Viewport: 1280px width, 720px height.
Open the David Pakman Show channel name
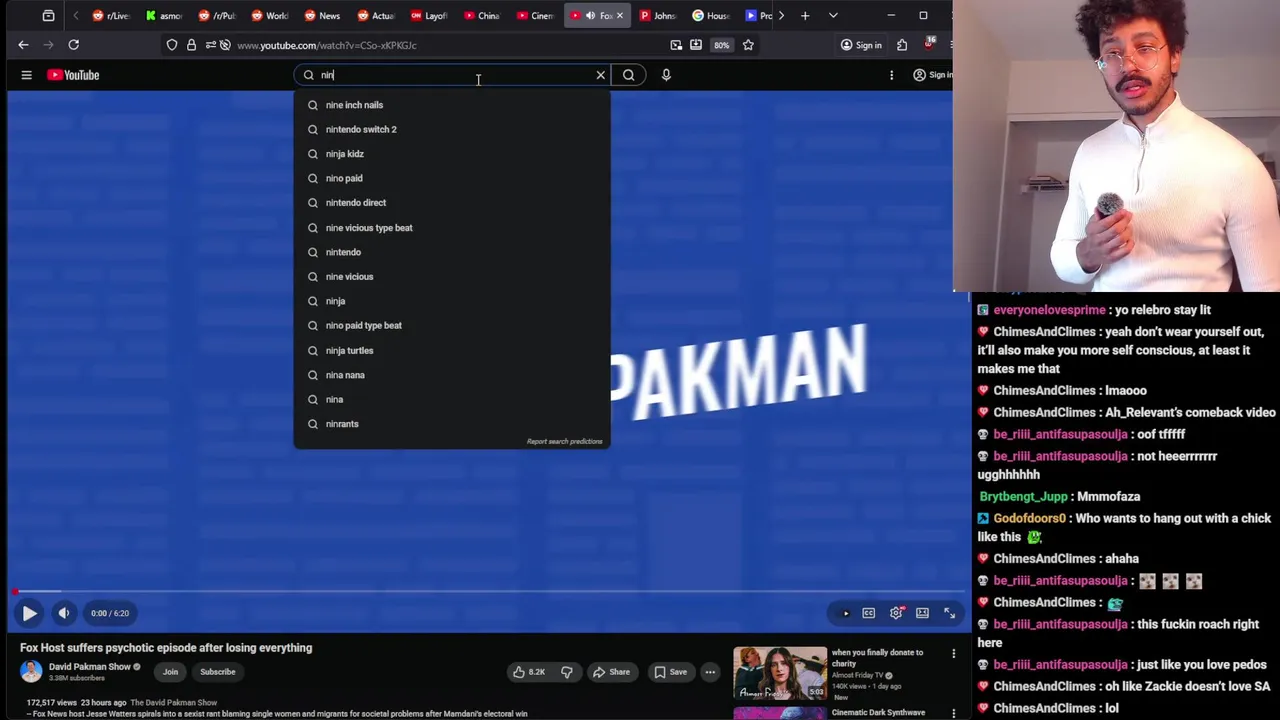pos(90,667)
